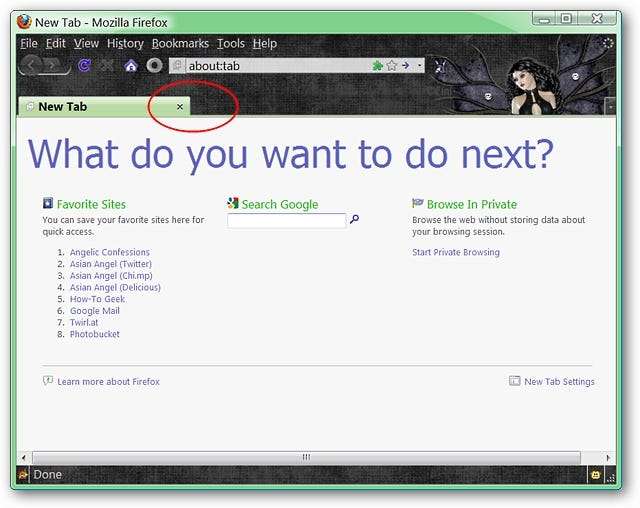This screenshot has height=508, width=640.
Task: Open the Photobucket link
Action: coord(95,334)
